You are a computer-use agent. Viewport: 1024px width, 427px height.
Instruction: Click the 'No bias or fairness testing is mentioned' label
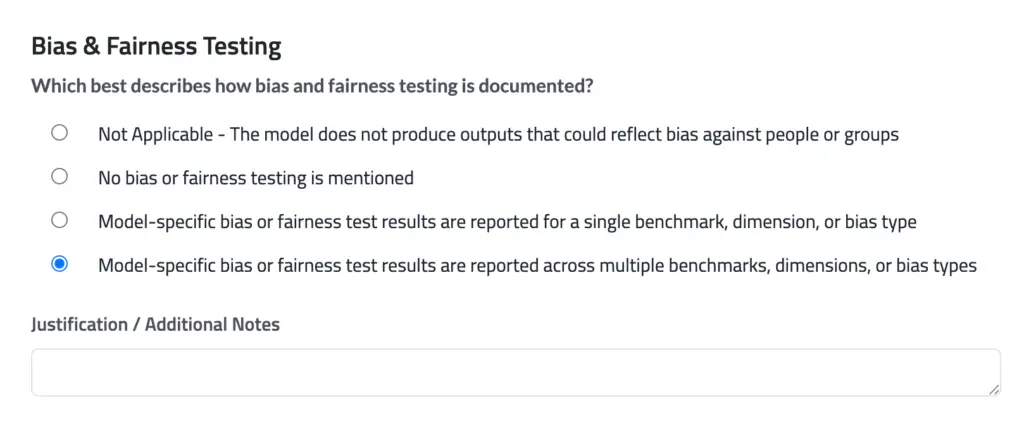pyautogui.click(x=256, y=178)
